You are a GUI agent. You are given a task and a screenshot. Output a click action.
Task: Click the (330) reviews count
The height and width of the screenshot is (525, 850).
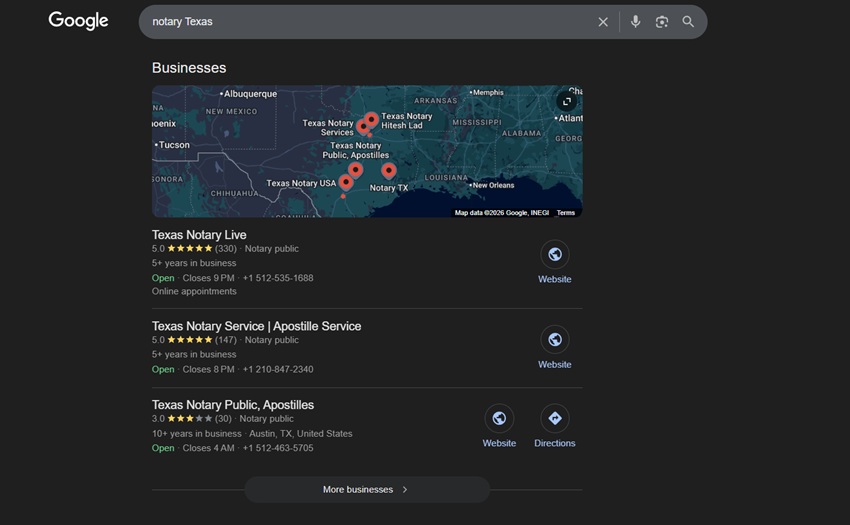coord(226,248)
